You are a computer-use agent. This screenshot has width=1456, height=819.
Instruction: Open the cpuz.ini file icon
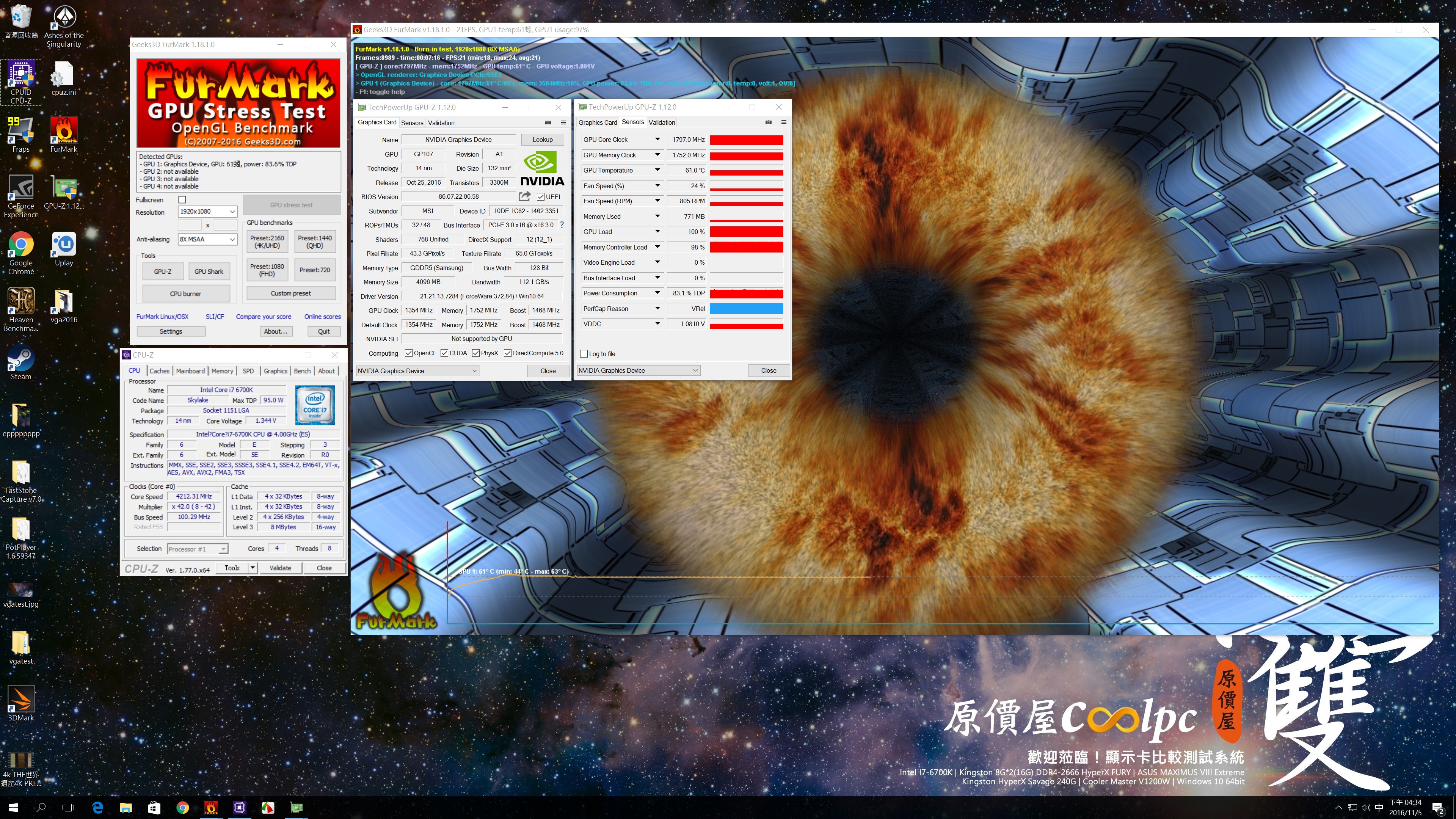click(x=63, y=78)
